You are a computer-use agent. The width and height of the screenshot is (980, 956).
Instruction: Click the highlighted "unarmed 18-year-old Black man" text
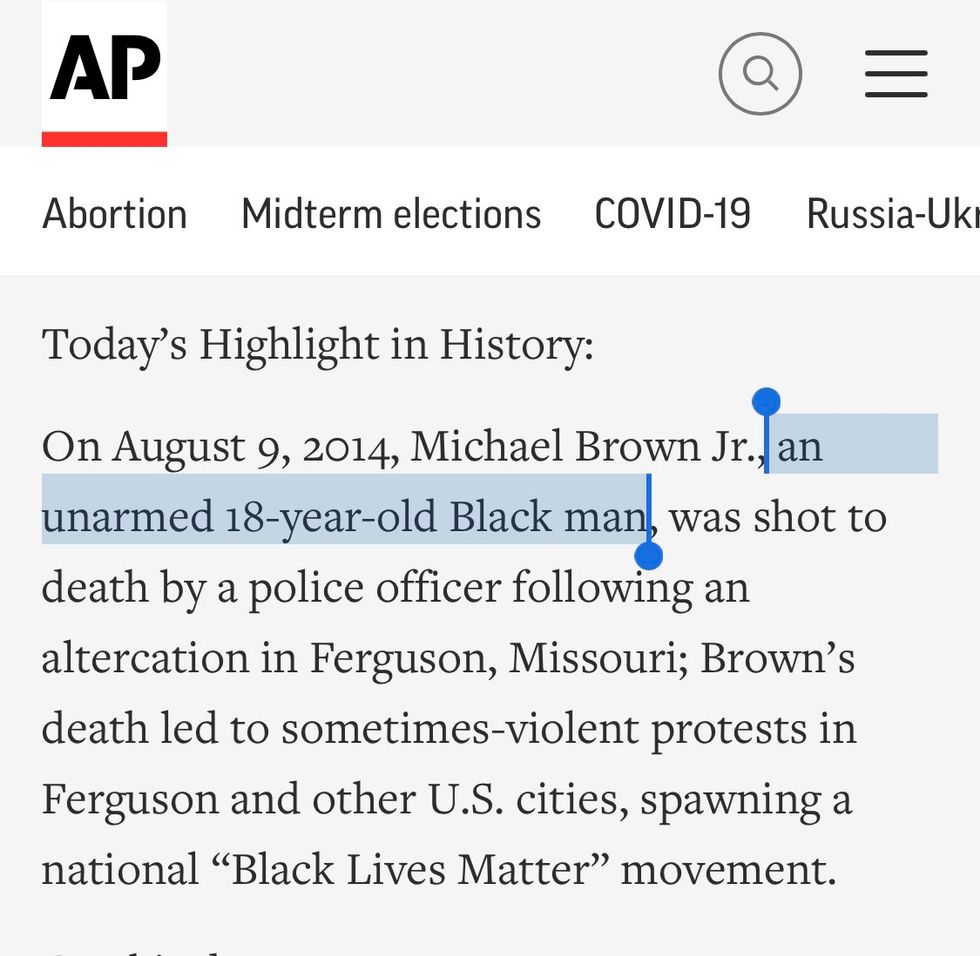(x=343, y=517)
